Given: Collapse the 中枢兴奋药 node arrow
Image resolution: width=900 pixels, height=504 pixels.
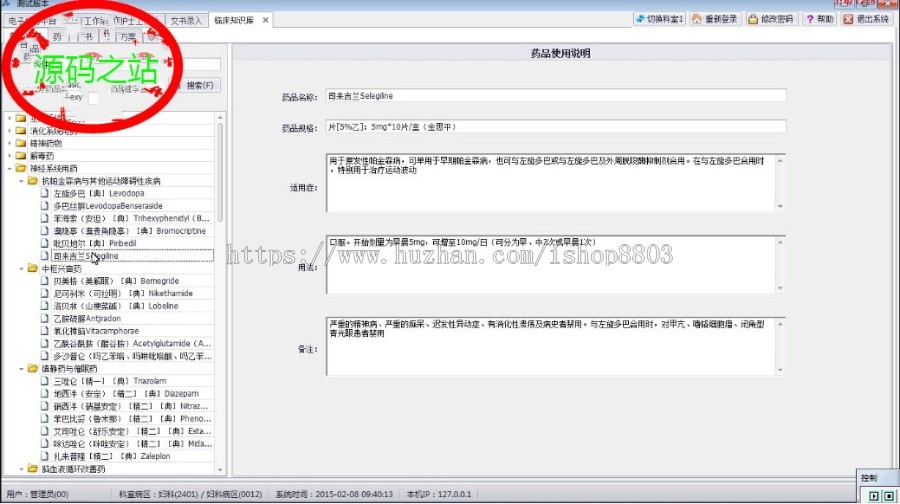Looking at the screenshot, I should click(x=21, y=268).
